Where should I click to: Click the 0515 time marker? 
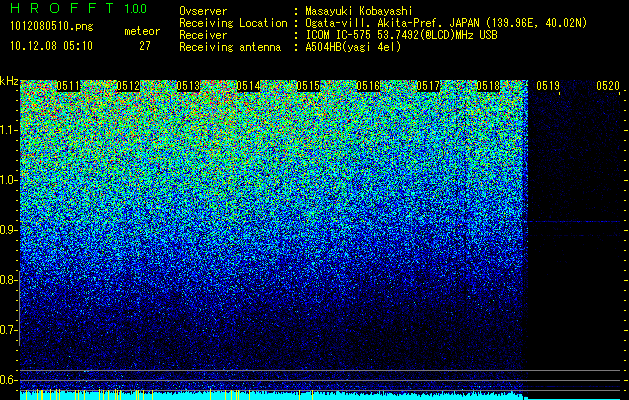pyautogui.click(x=308, y=86)
